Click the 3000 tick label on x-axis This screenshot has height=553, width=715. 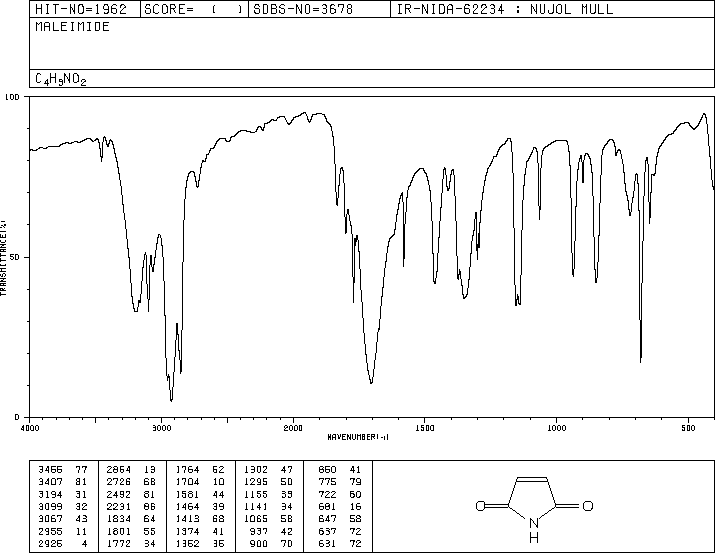161,428
